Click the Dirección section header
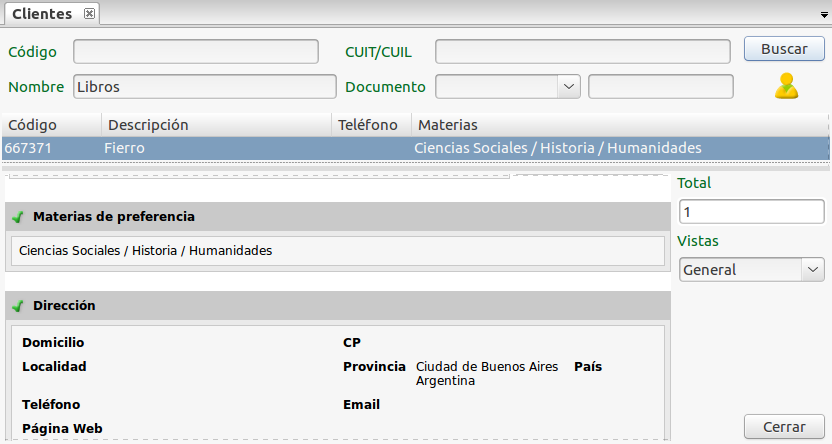This screenshot has width=832, height=444. tap(338, 306)
